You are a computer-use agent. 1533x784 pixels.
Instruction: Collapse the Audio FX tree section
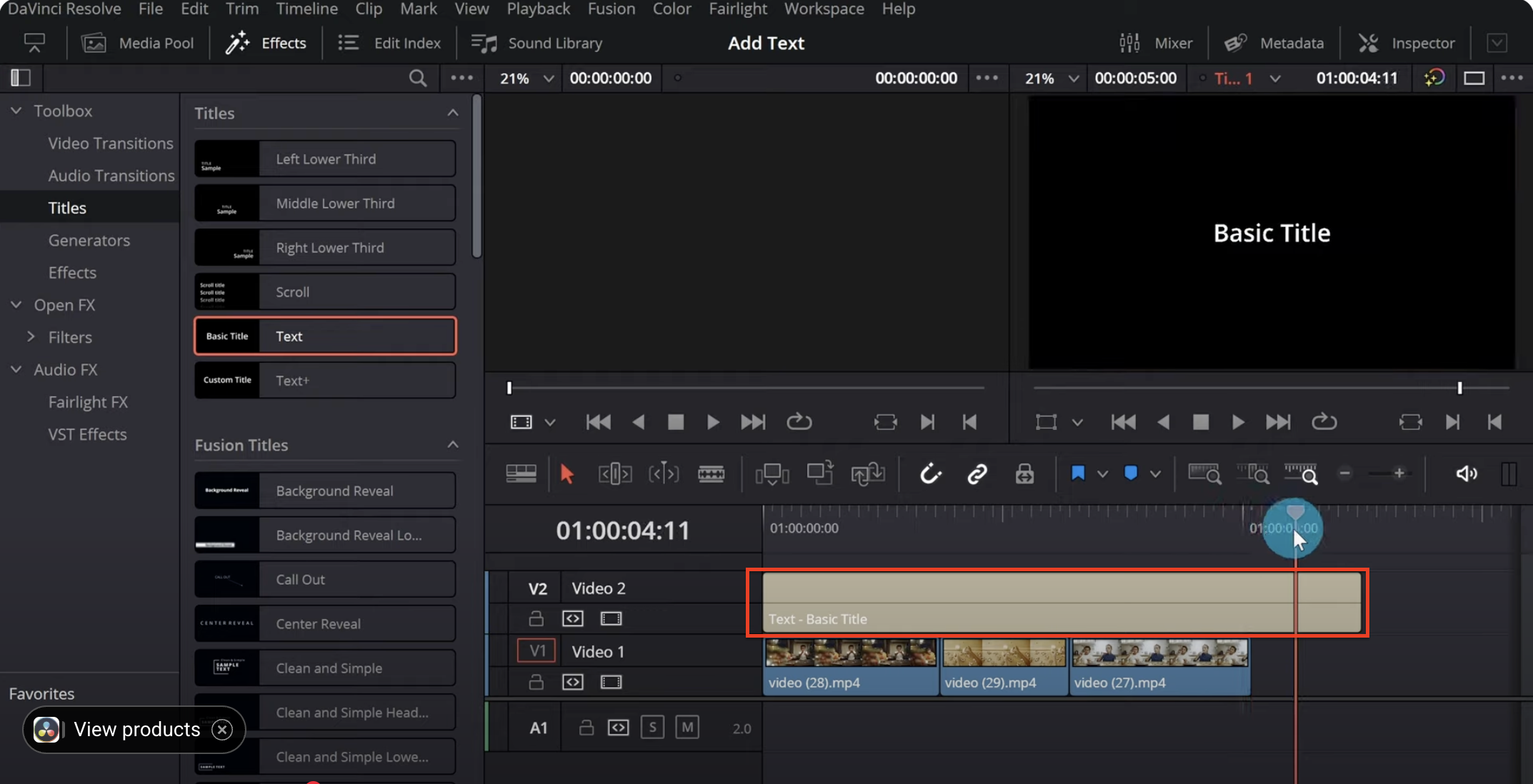tap(16, 369)
